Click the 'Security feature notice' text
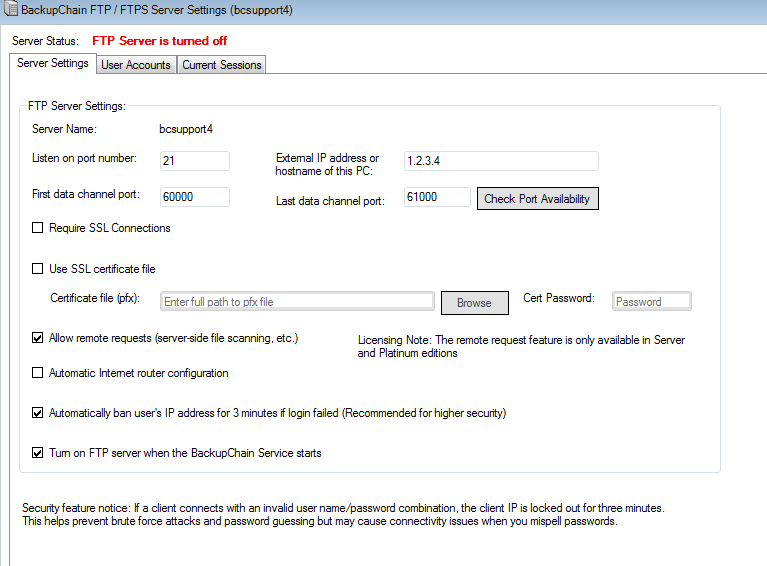This screenshot has height=566, width=767. [x=343, y=515]
